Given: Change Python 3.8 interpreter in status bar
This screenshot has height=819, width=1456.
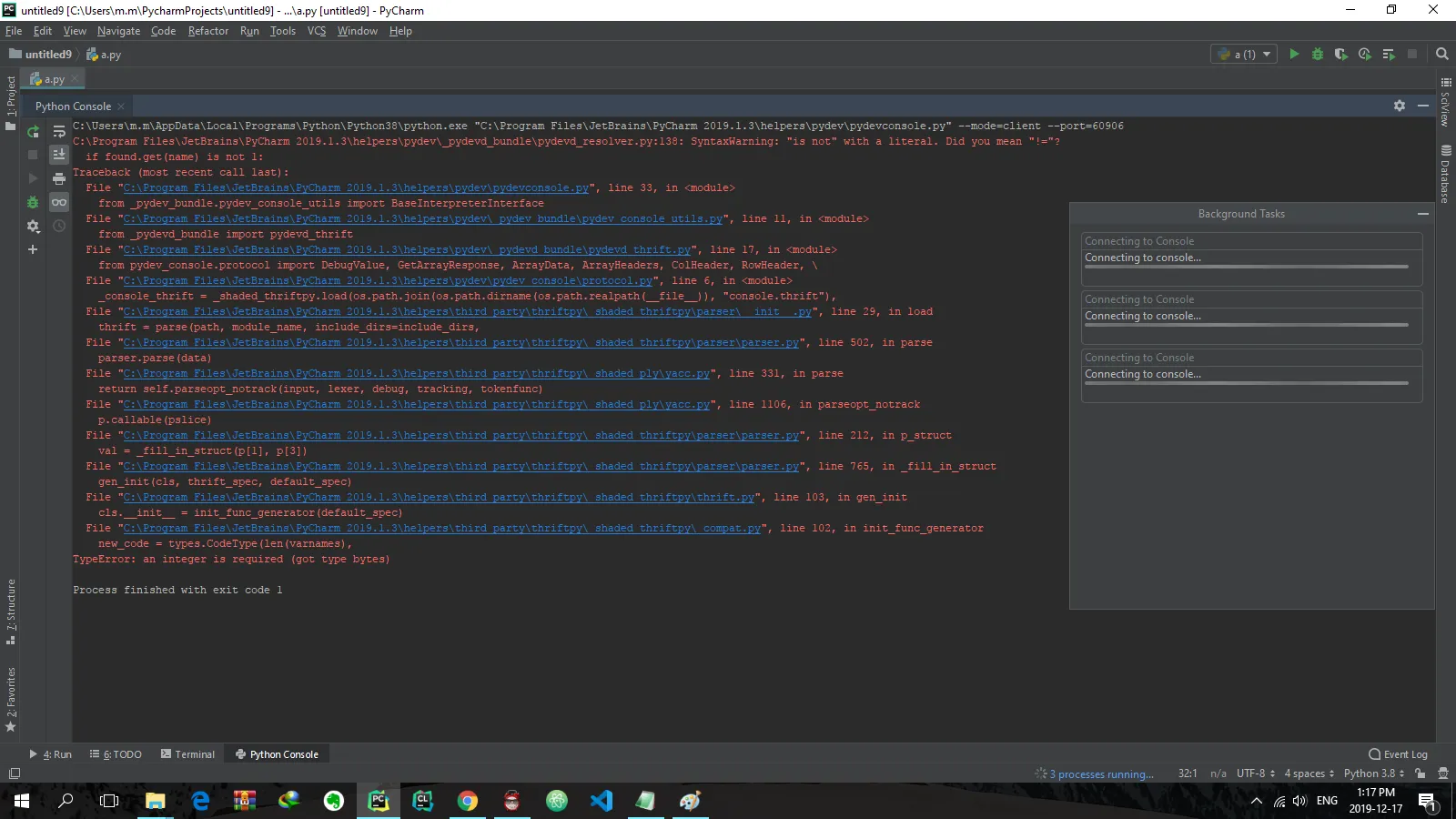Looking at the screenshot, I should (1374, 773).
